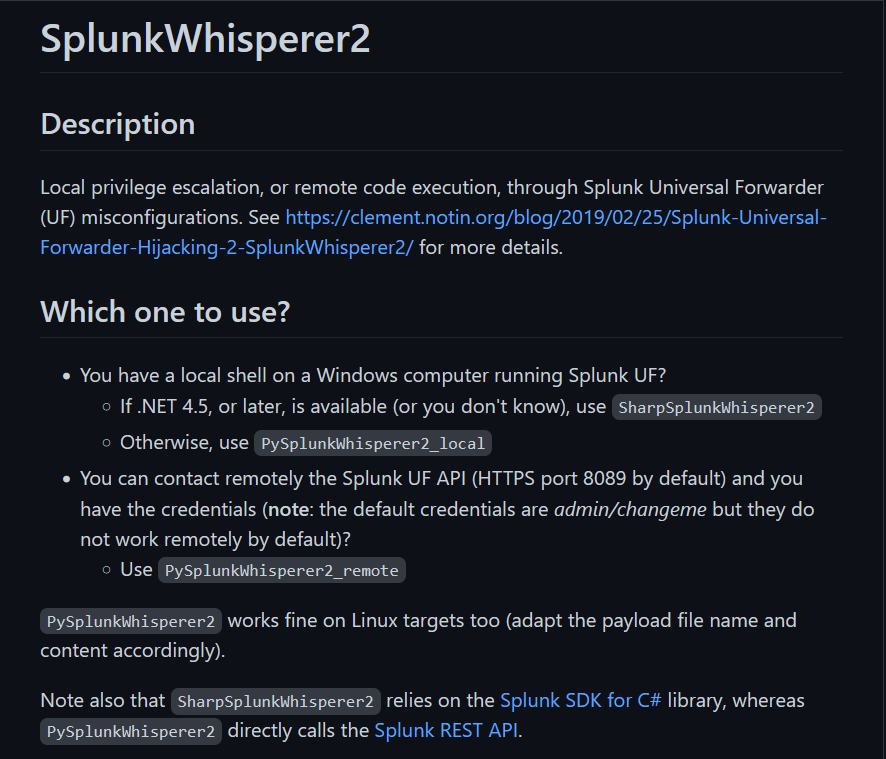886x759 pixels.
Task: Click the SplunkWhisperer2 main title heading
Action: 205,38
